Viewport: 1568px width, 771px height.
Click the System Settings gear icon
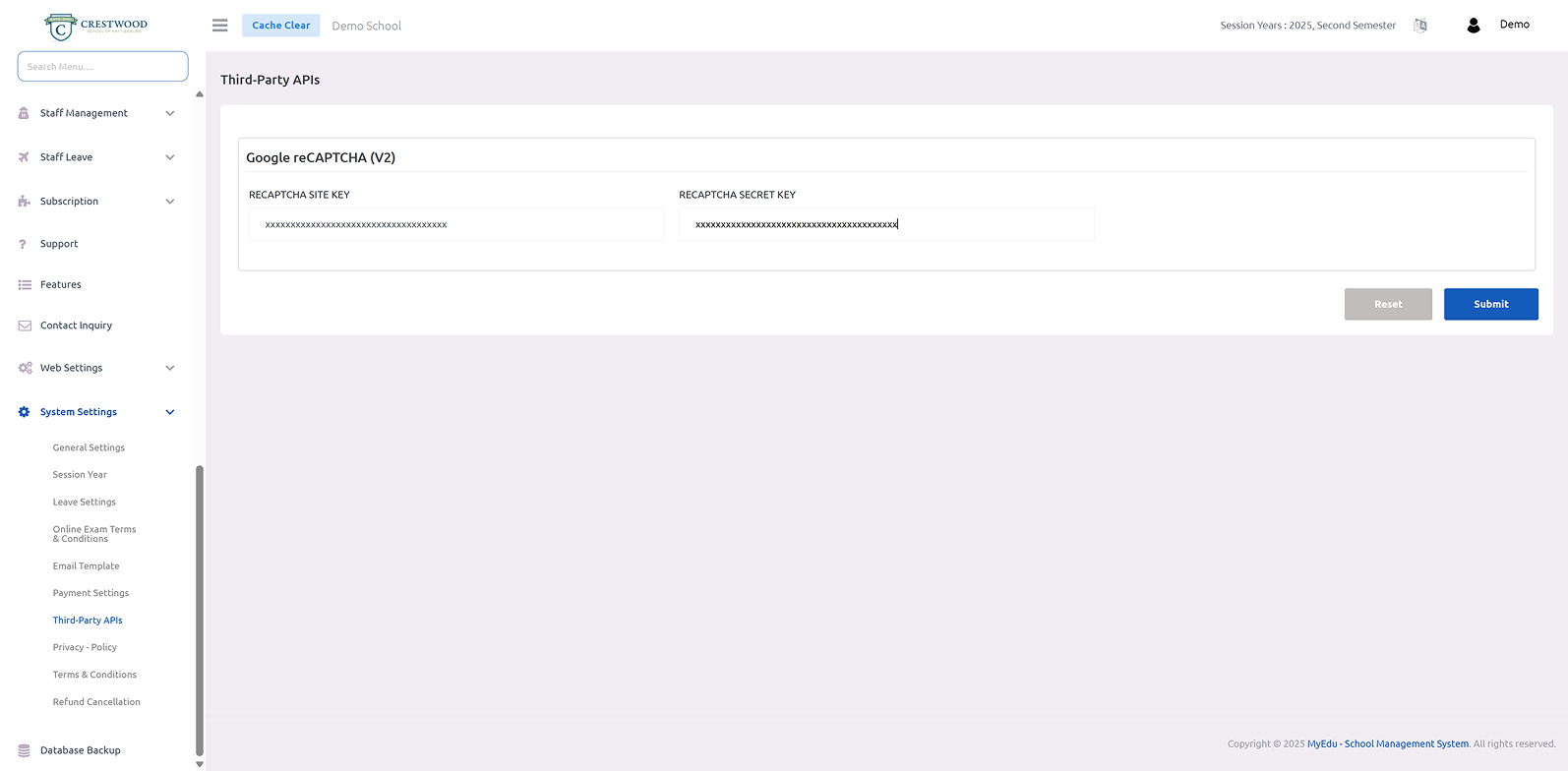25,412
